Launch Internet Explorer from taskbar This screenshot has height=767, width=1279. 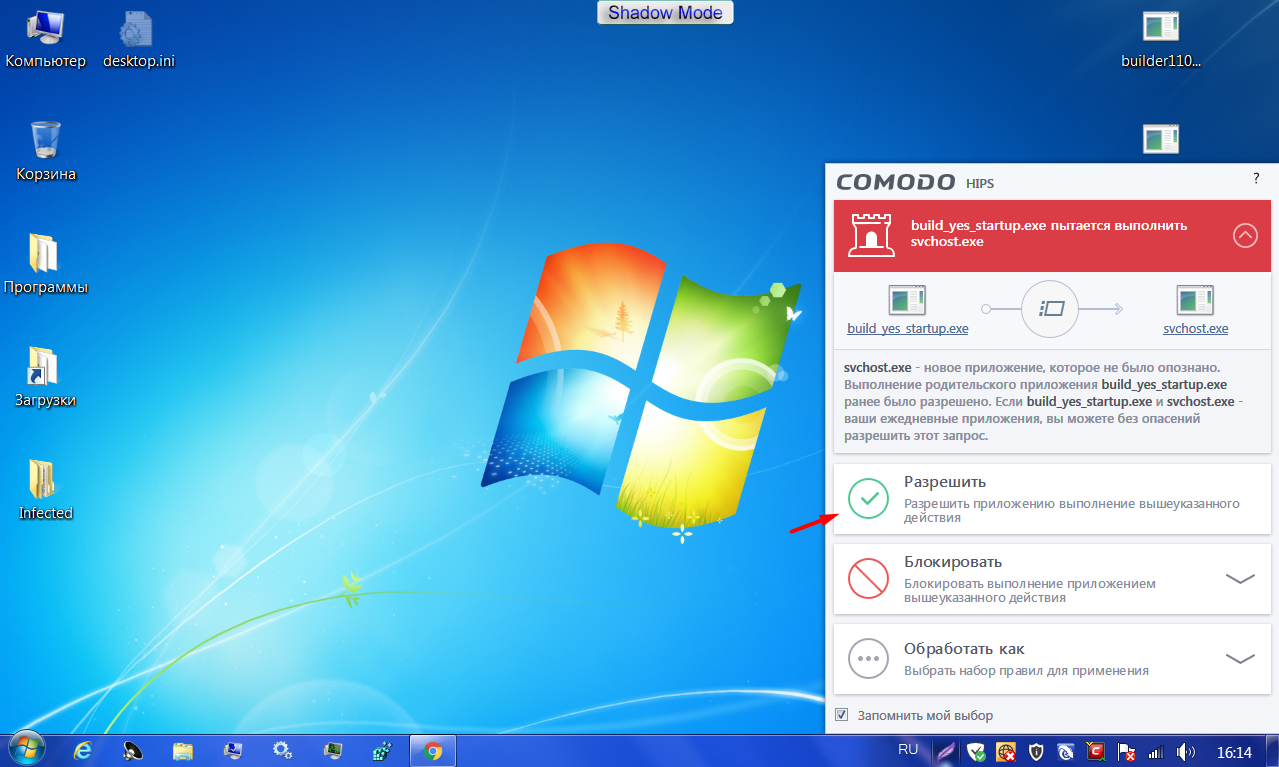(x=84, y=750)
